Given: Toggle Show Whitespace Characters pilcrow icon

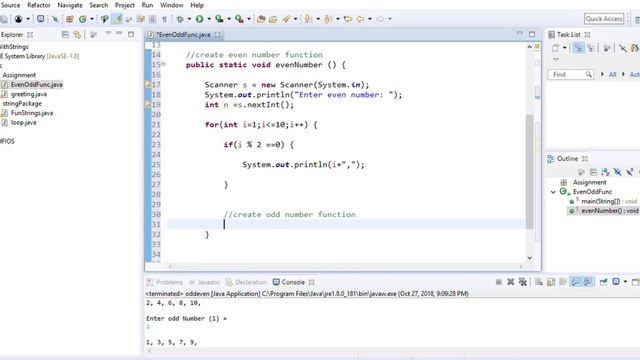Looking at the screenshot, I should pyautogui.click(x=164, y=19).
